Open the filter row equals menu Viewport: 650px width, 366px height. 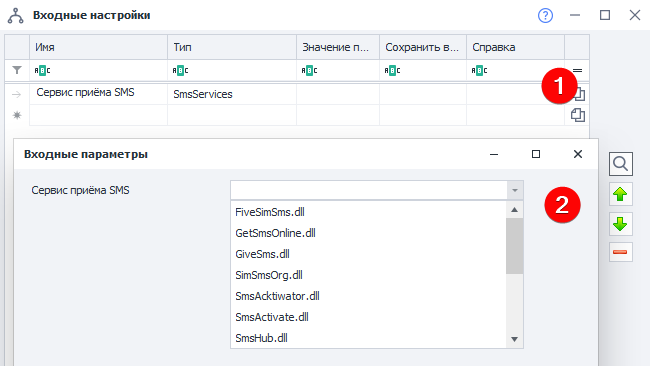(x=577, y=70)
